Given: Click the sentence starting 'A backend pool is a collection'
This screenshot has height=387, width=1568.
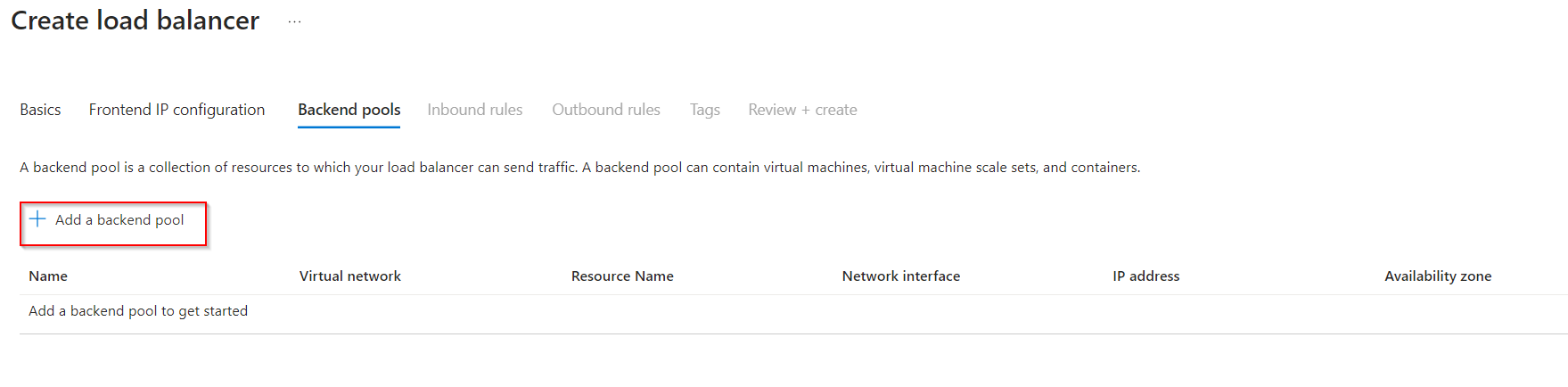Looking at the screenshot, I should point(299,168).
